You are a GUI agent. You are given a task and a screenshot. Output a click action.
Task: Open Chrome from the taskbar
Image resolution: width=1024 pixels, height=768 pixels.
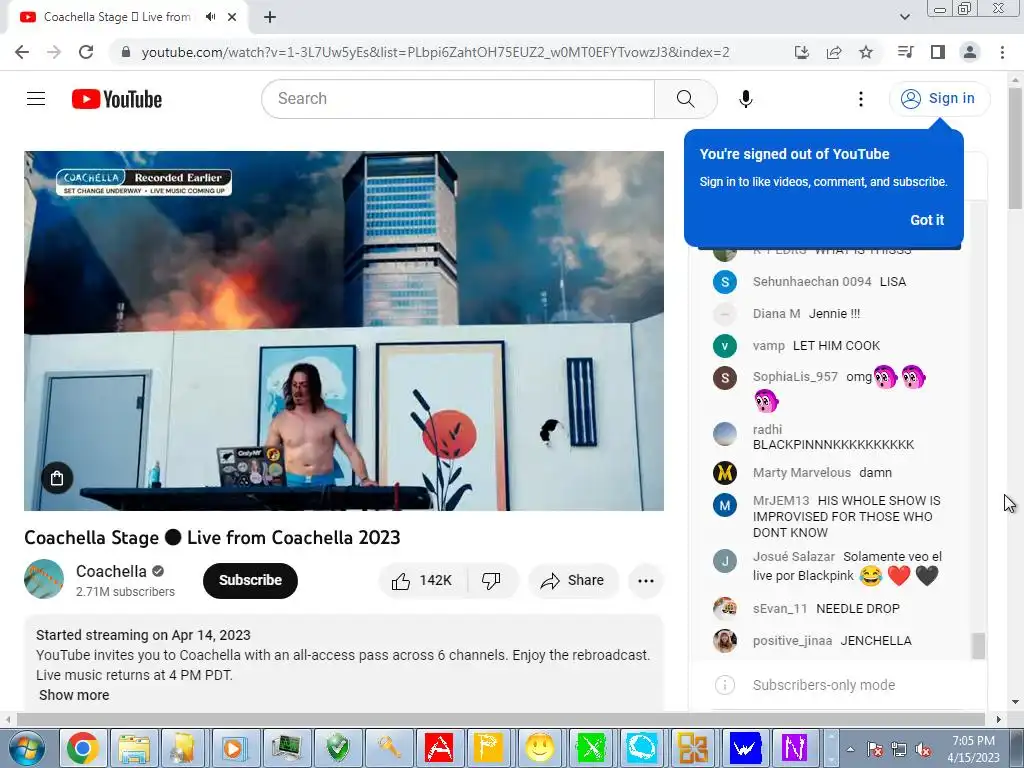coord(82,748)
